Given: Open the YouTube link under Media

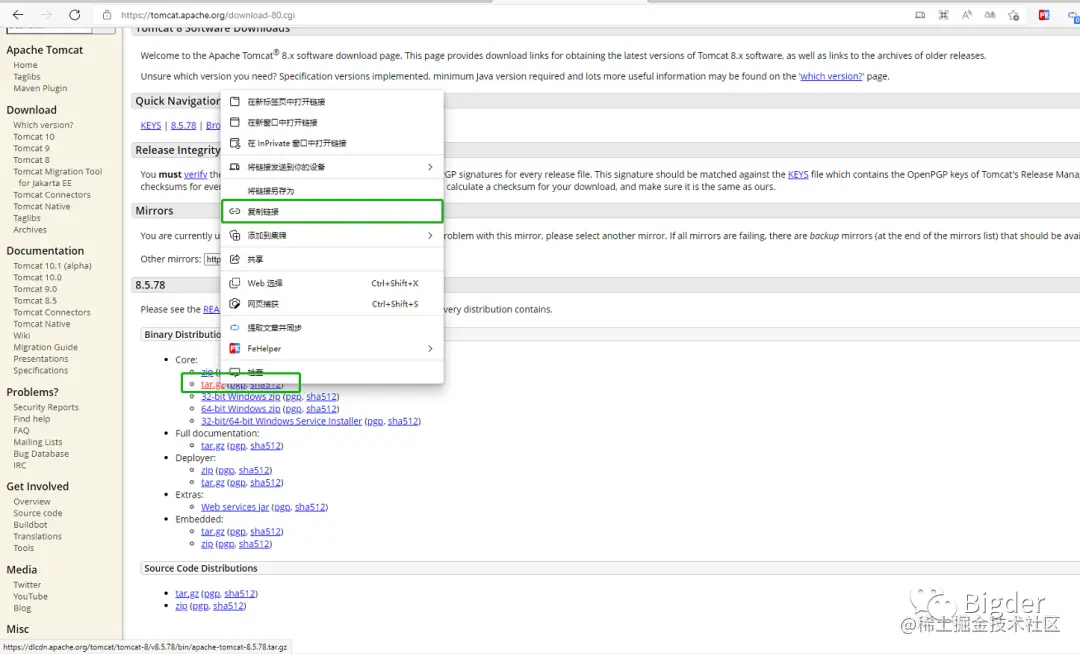Looking at the screenshot, I should (30, 596).
